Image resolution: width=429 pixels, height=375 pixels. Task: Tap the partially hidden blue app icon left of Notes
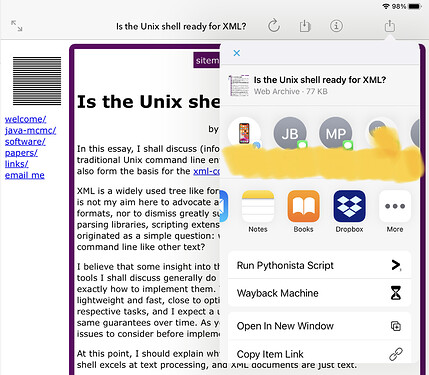pyautogui.click(x=224, y=206)
